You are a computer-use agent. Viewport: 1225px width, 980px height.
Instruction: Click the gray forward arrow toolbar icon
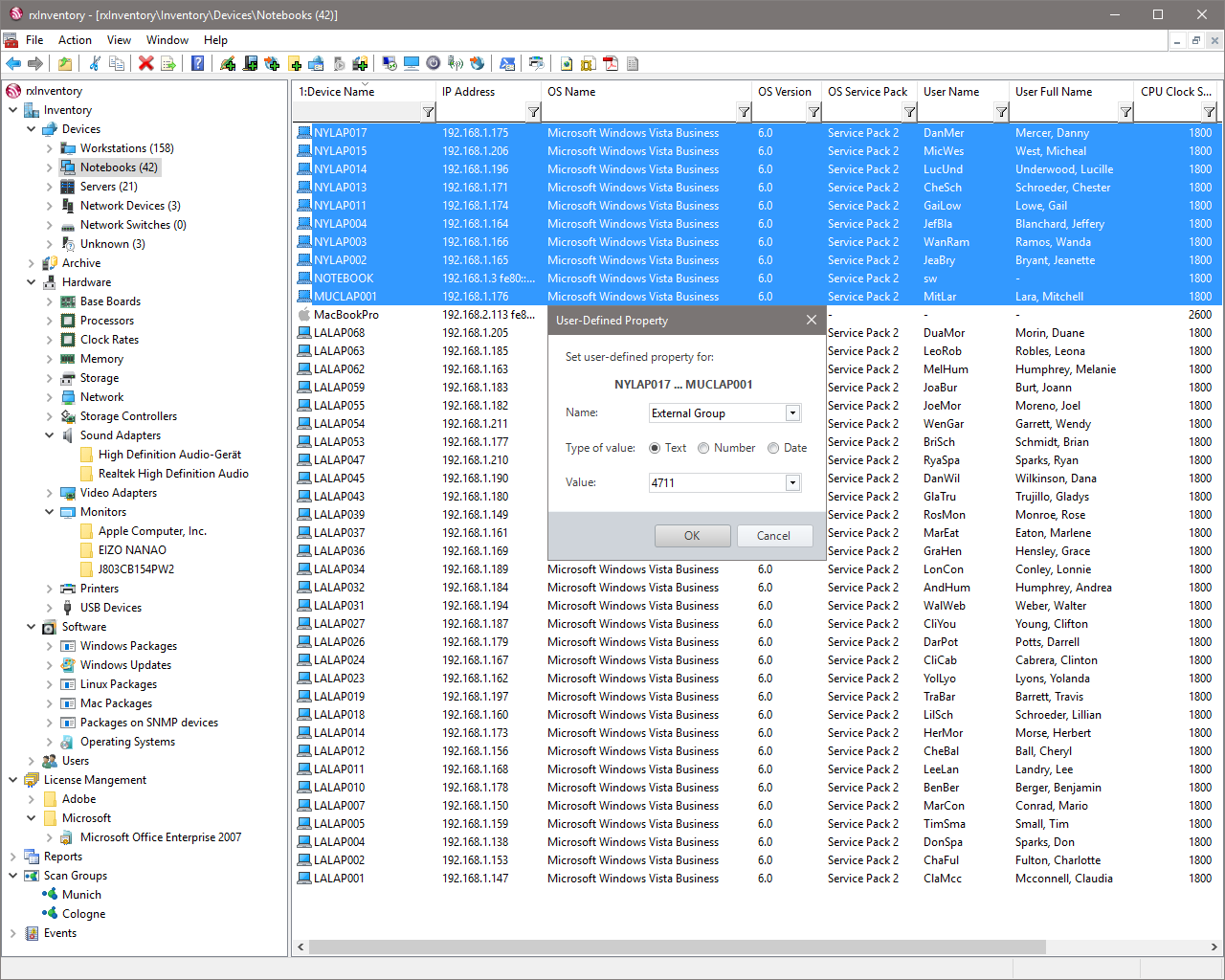[35, 64]
